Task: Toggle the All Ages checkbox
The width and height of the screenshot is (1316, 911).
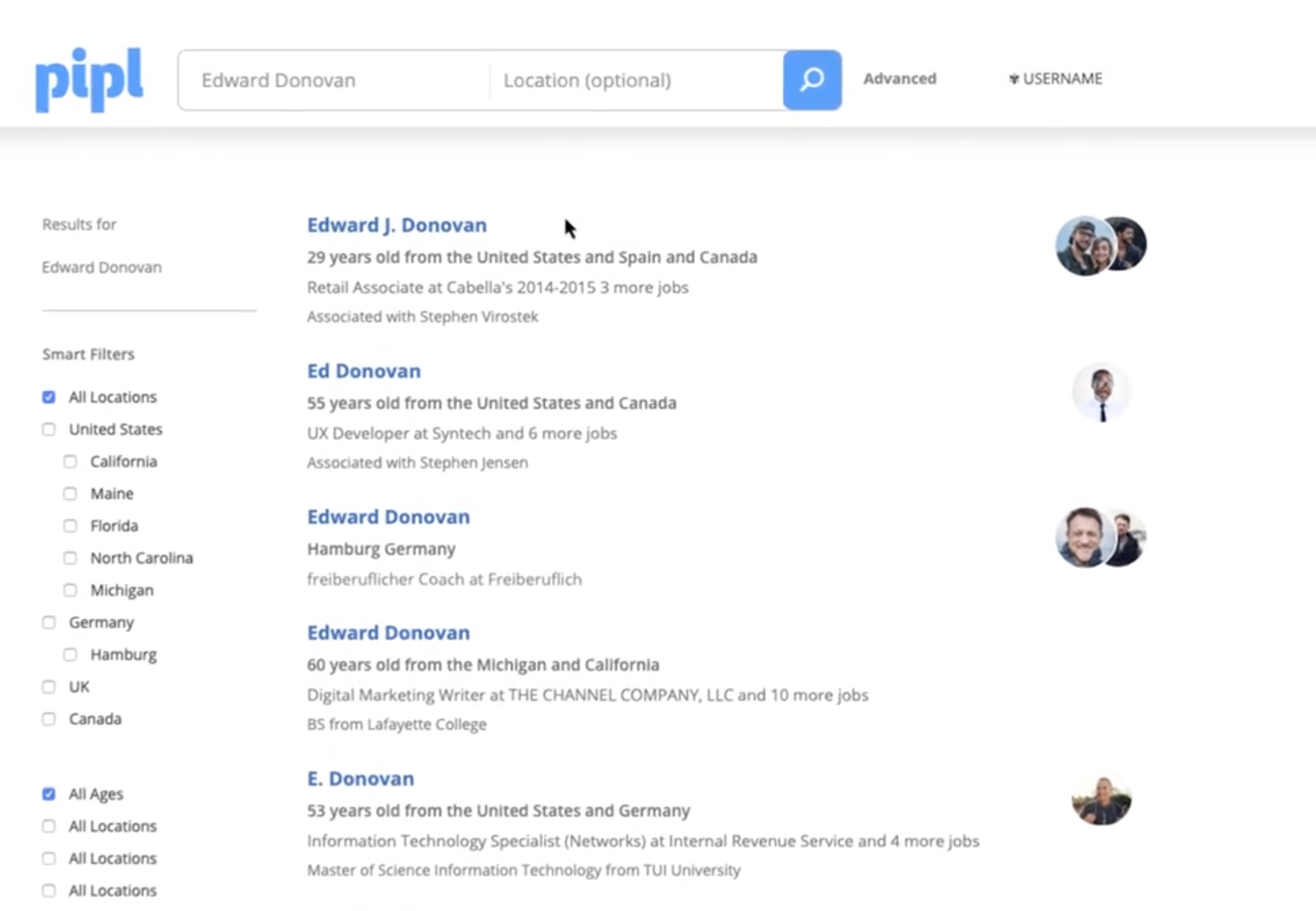Action: 49,794
